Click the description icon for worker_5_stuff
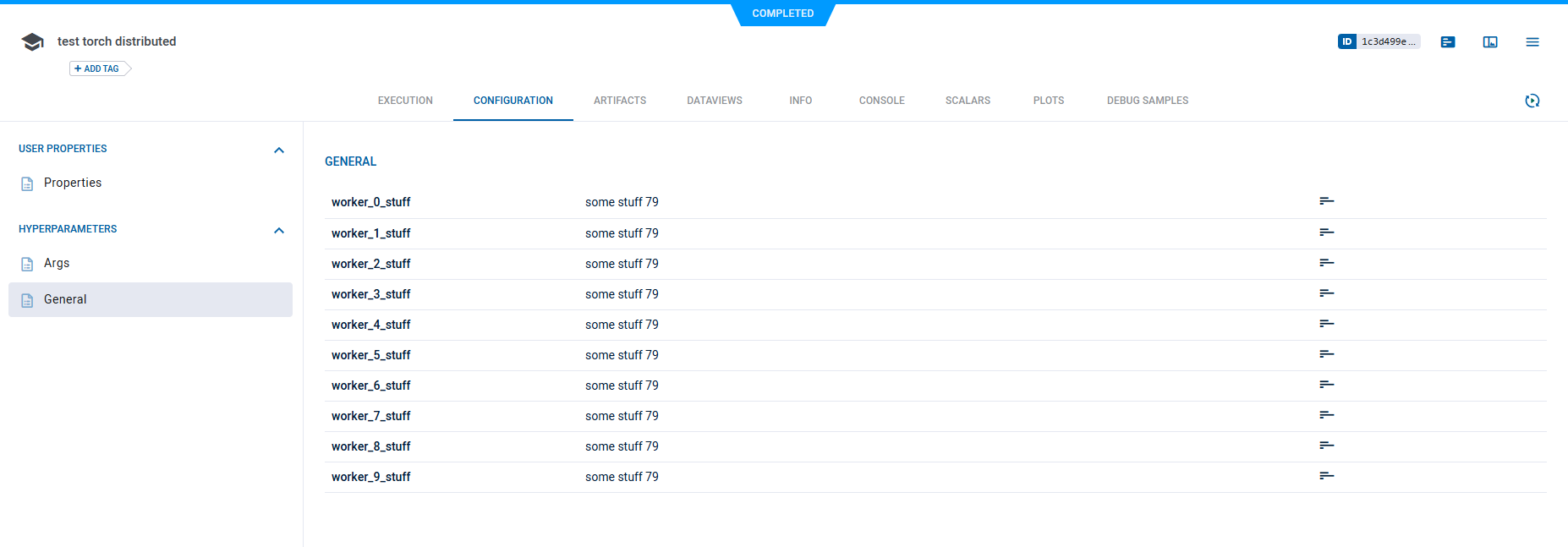 click(1326, 354)
